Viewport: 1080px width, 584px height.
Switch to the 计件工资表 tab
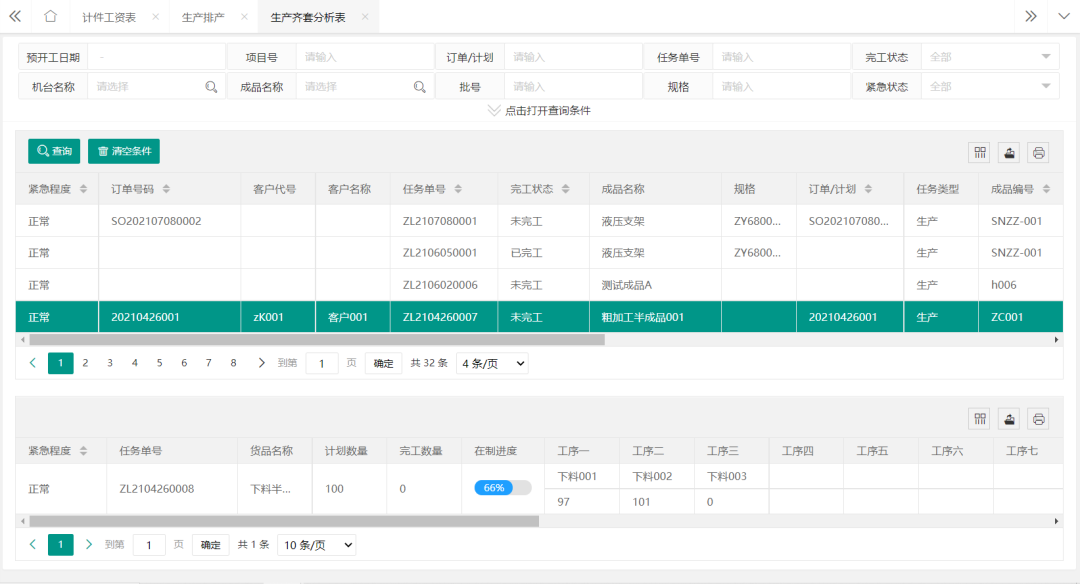108,18
